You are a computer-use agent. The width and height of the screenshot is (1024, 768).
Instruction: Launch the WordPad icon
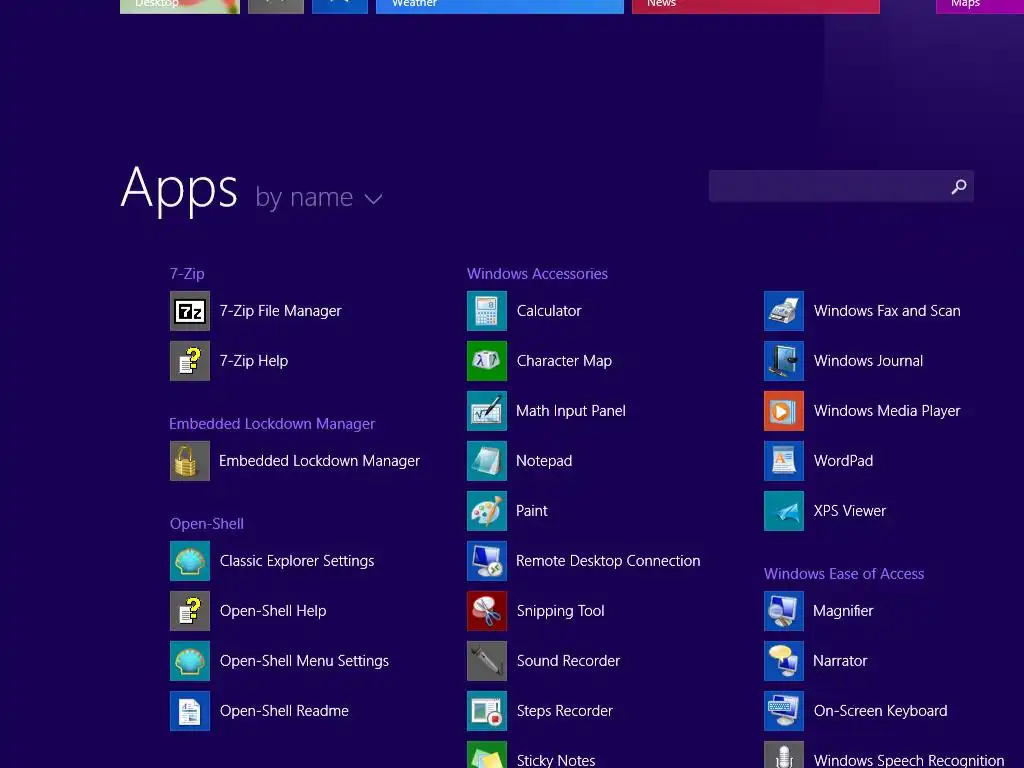[784, 460]
